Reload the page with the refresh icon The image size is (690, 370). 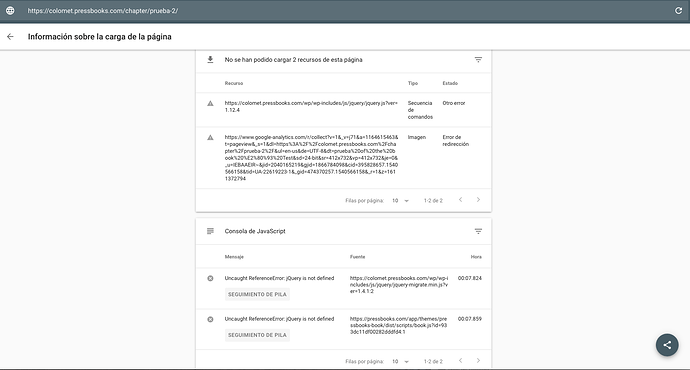[x=678, y=11]
